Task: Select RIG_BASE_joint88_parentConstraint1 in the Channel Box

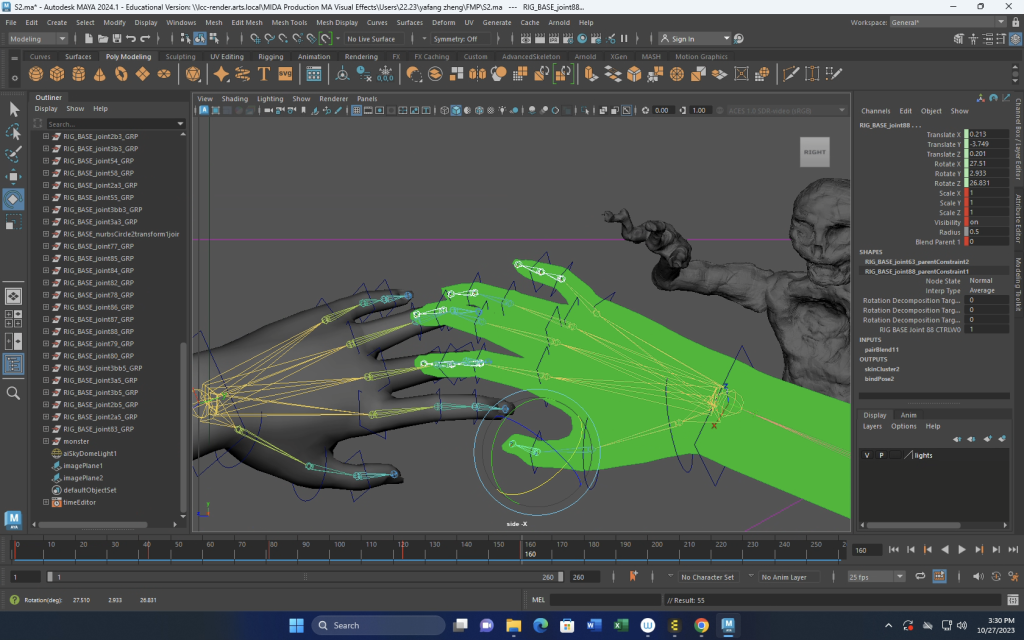Action: coord(918,271)
